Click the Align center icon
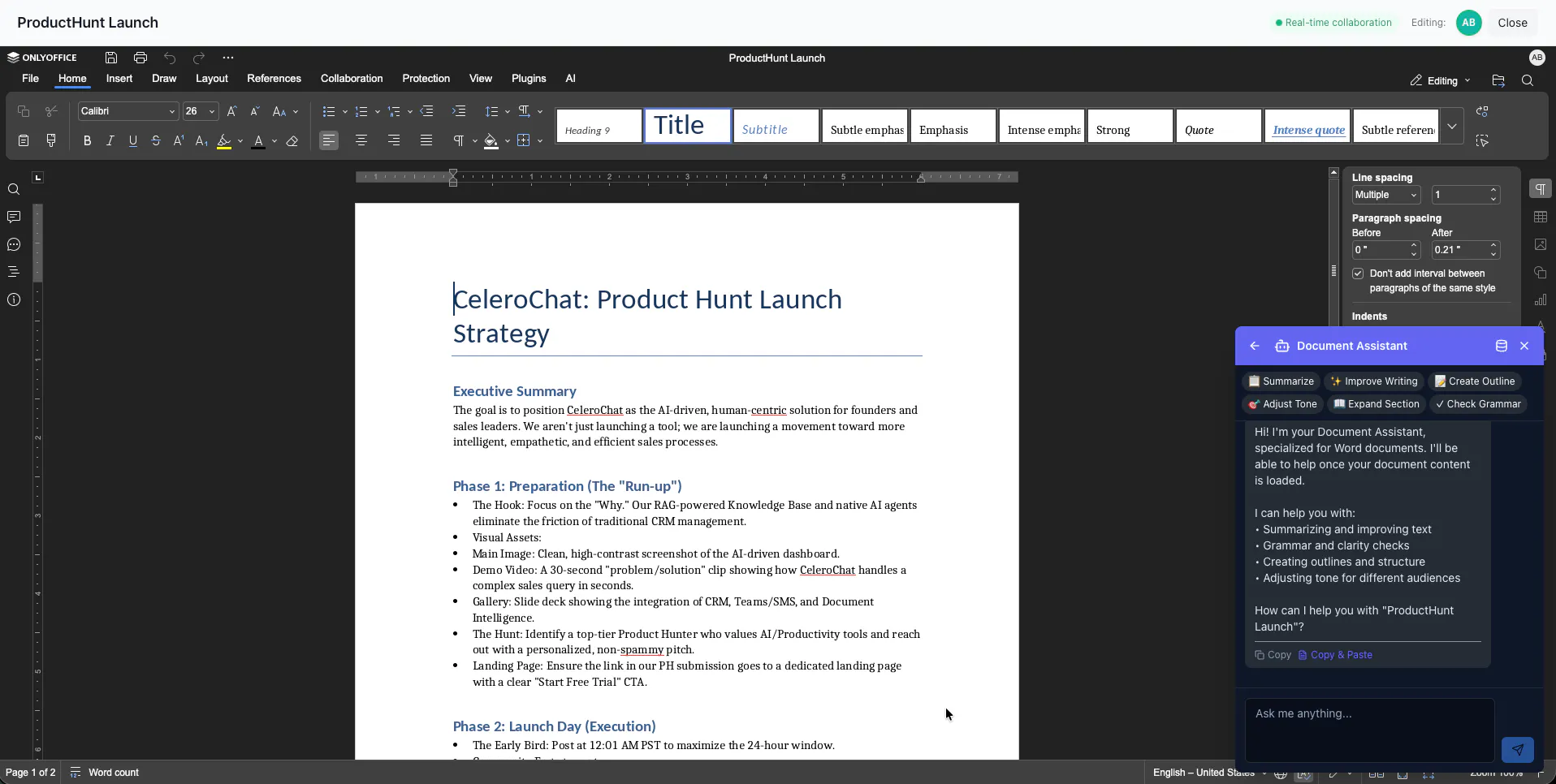 [x=361, y=140]
